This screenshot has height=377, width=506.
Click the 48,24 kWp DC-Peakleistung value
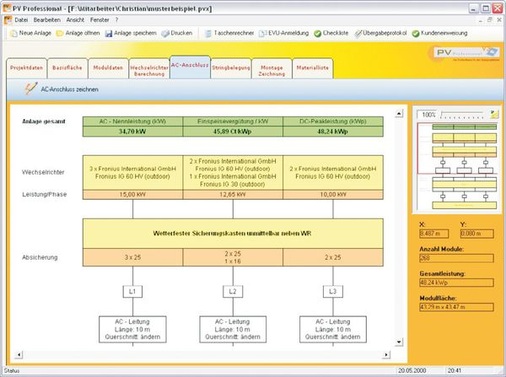click(333, 132)
